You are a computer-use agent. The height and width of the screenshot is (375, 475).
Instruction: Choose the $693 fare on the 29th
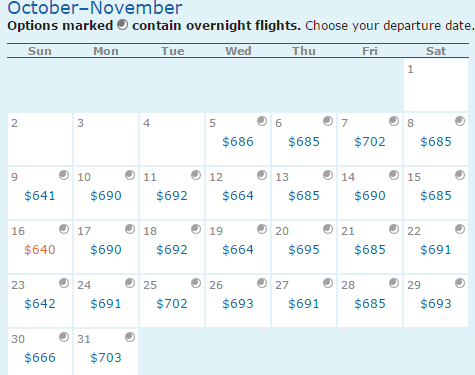pos(436,304)
